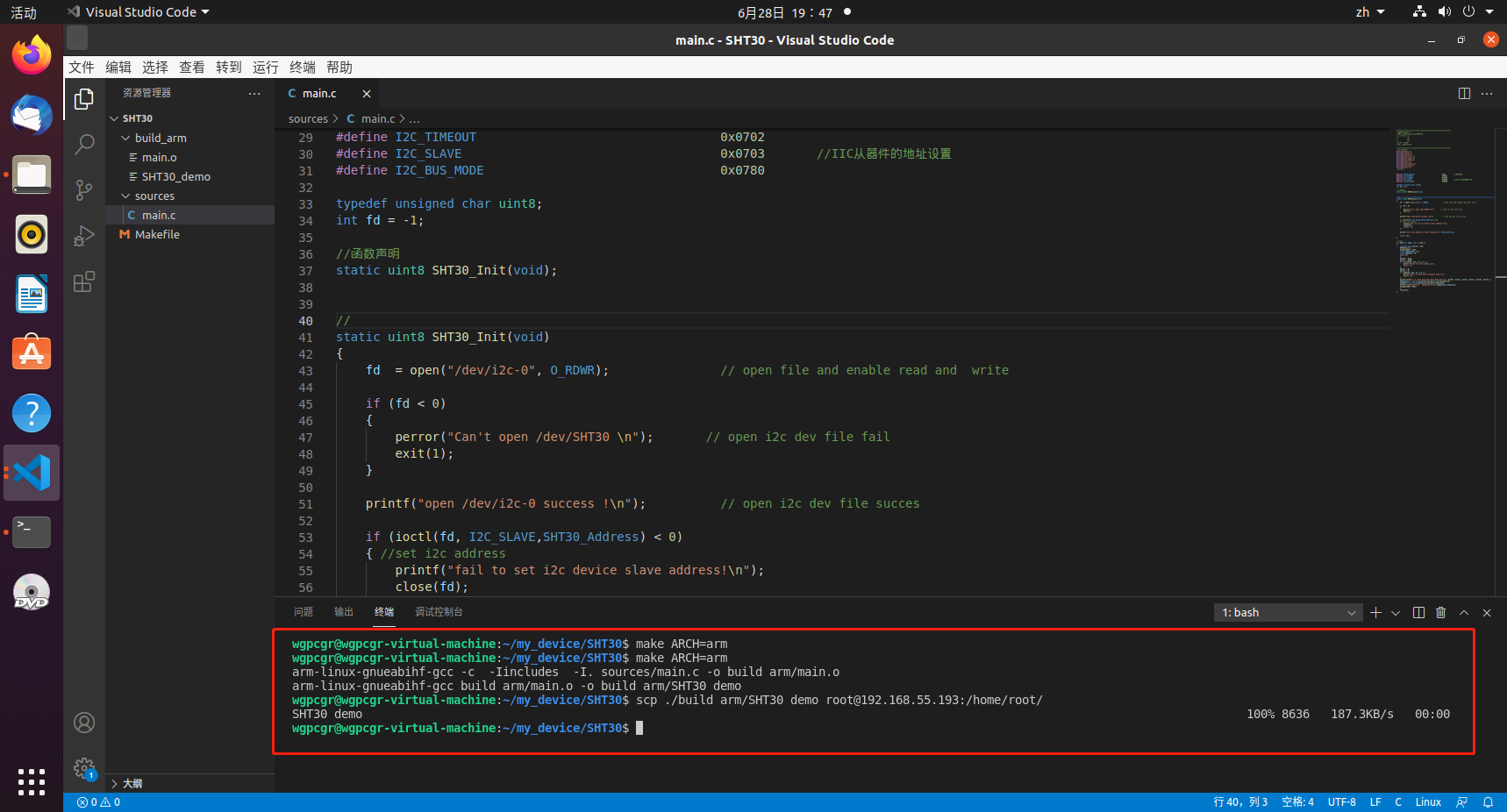This screenshot has height=812, width=1507.
Task: Open Help from the dock
Action: pyautogui.click(x=32, y=413)
